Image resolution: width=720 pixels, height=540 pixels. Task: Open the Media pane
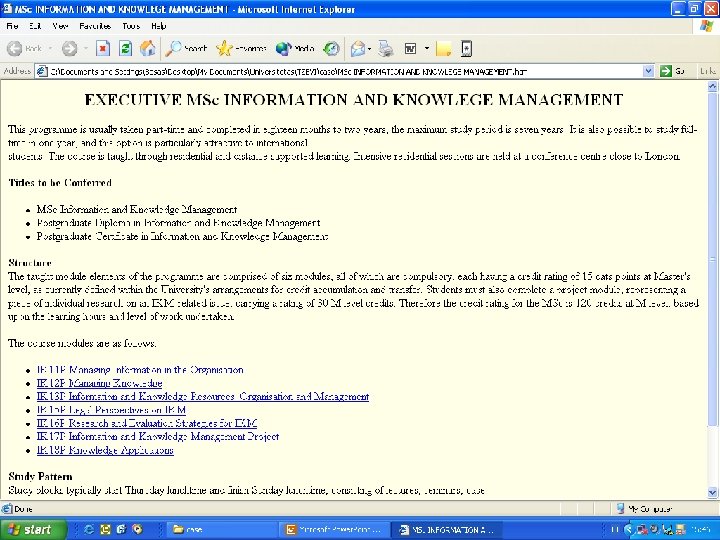(295, 48)
